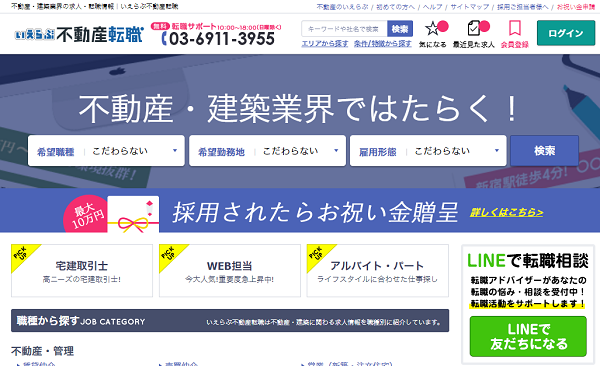
Task: Open the WEB担当 pick up card
Action: coord(230,271)
